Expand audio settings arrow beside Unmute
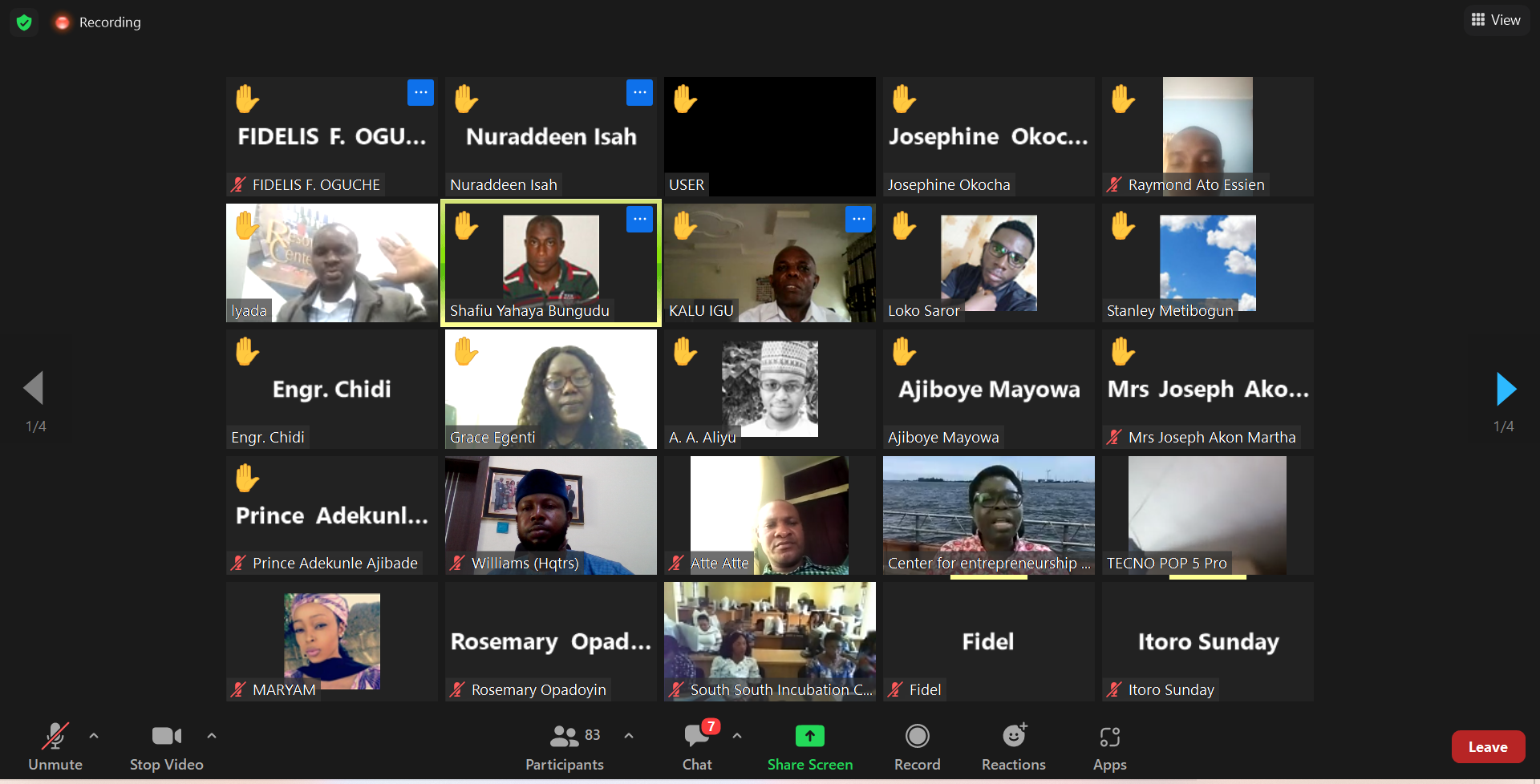This screenshot has height=784, width=1540. 94,735
